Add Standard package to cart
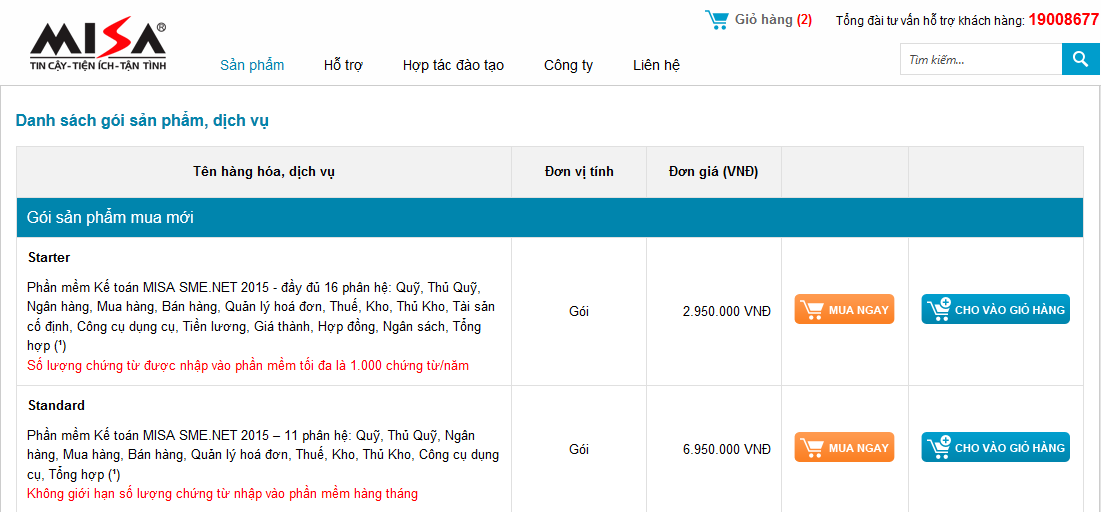The width and height of the screenshot is (1101, 512). click(x=995, y=448)
